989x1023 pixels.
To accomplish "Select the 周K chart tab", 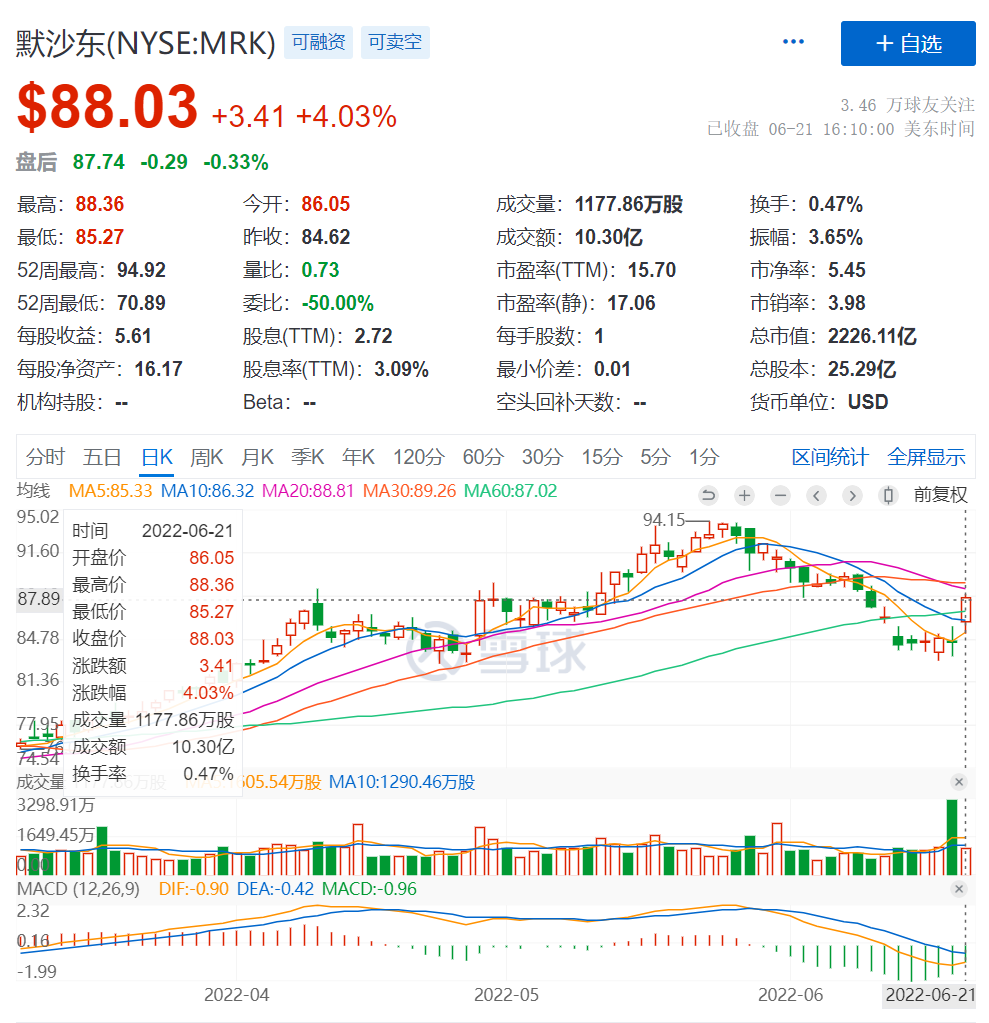I will click(207, 457).
